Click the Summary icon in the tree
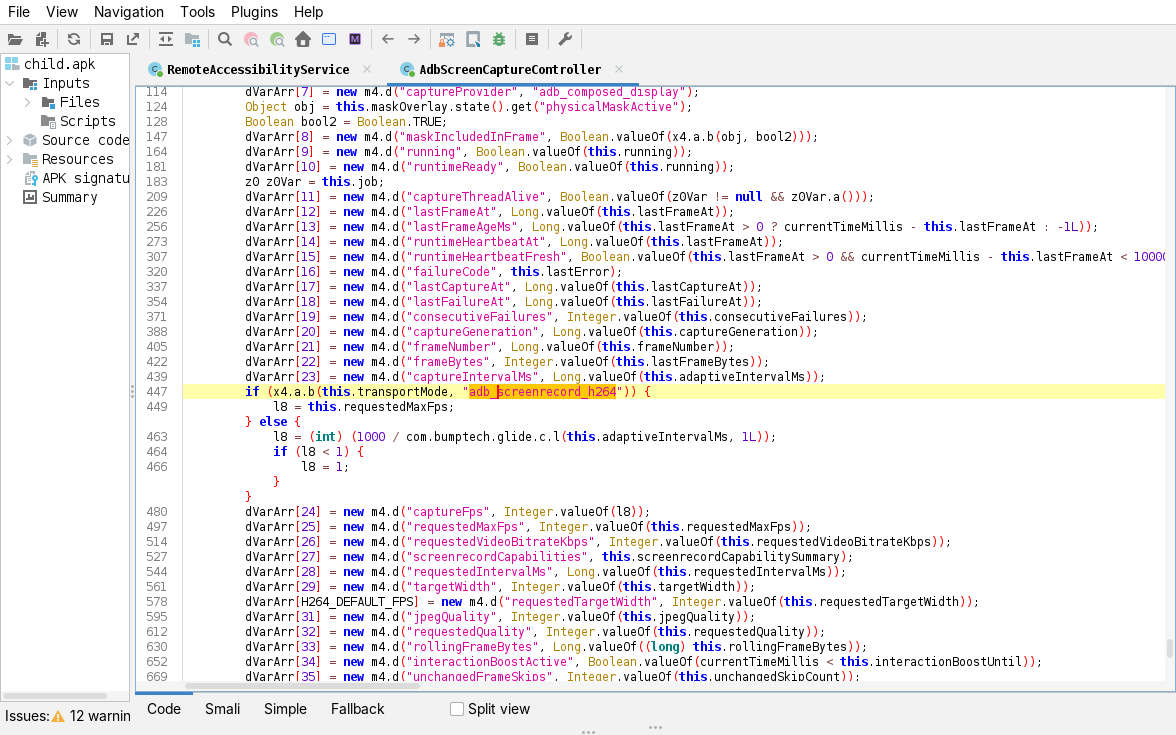 pos(30,197)
